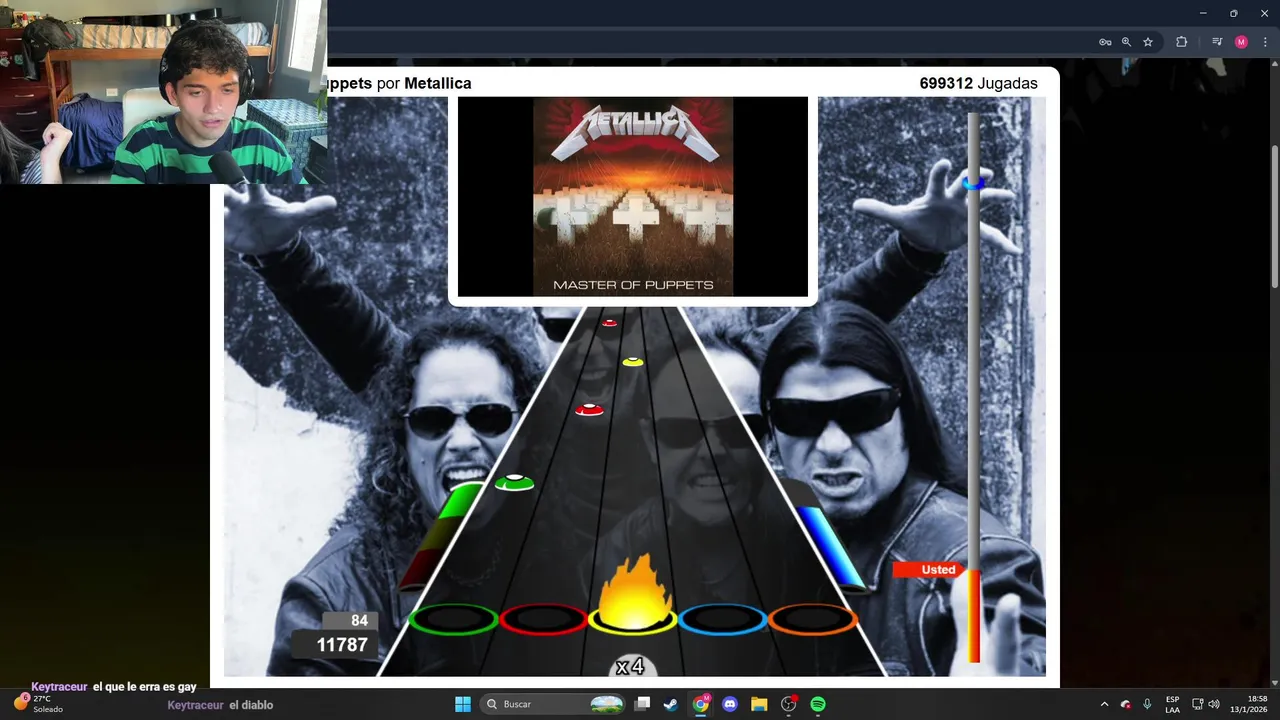Open the volume speaker tray icon
1280x720 pixels.
(1214, 704)
